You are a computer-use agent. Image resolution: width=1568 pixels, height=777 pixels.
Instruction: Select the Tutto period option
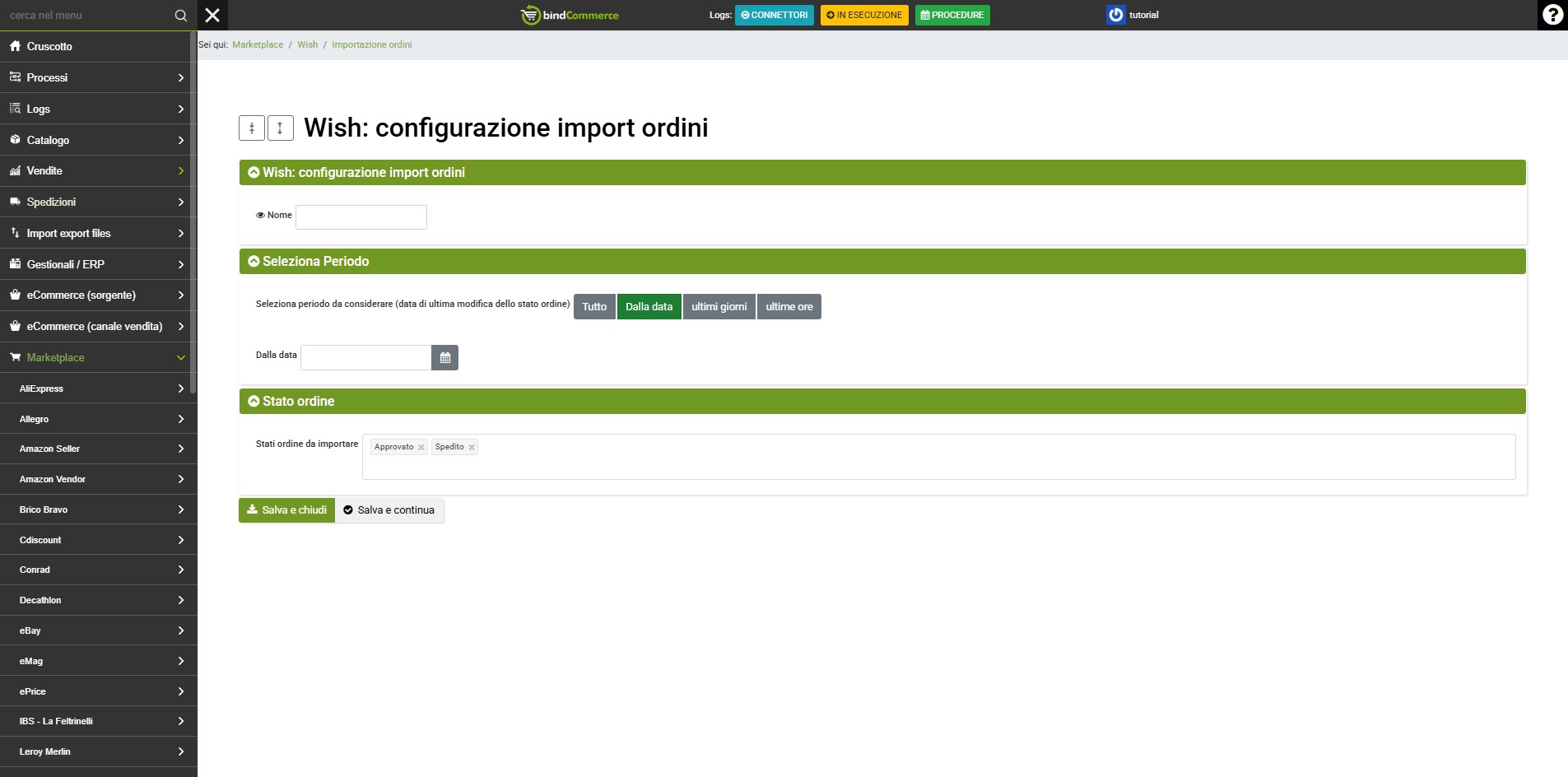tap(594, 307)
